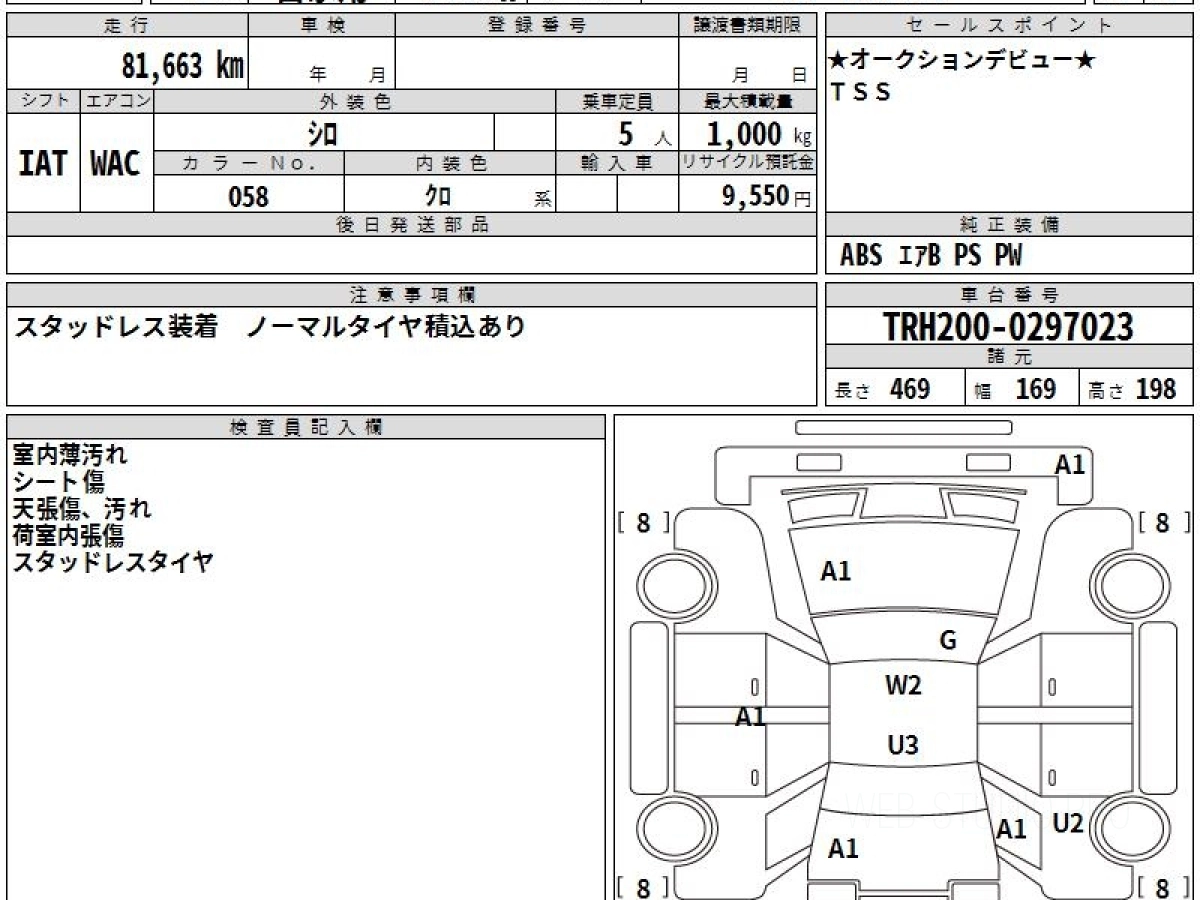Select the inspector note 荷室内張傷
Screen dimensions: 1200x900
[68, 535]
